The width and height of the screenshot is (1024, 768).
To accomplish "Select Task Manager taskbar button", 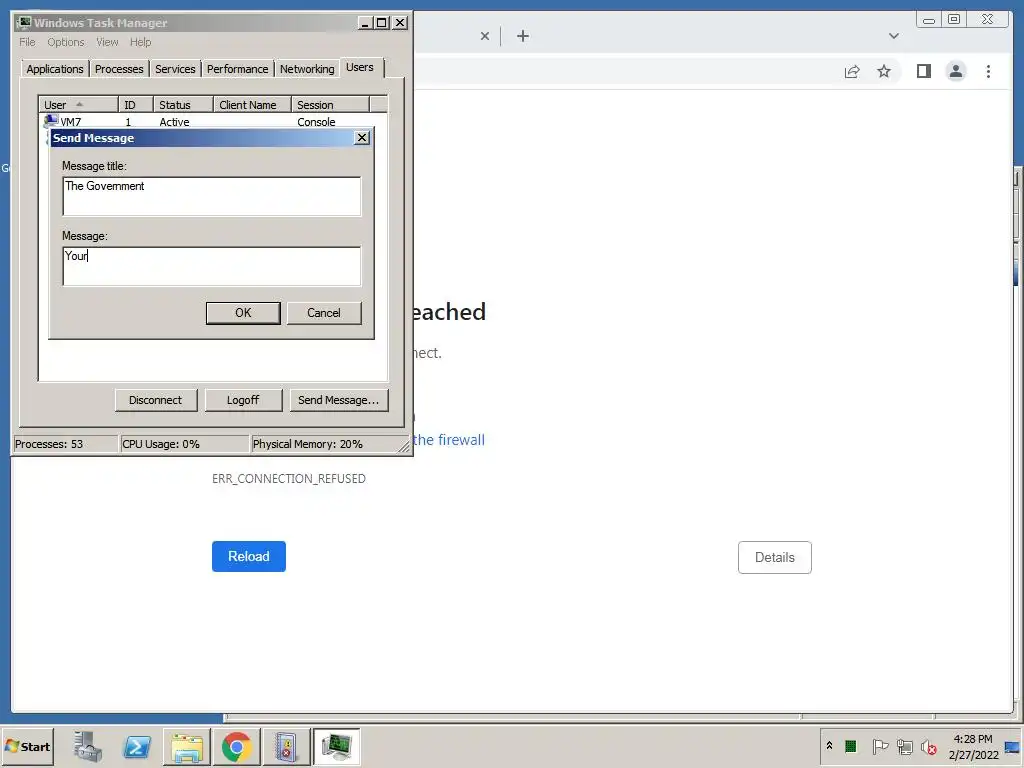I will point(336,746).
